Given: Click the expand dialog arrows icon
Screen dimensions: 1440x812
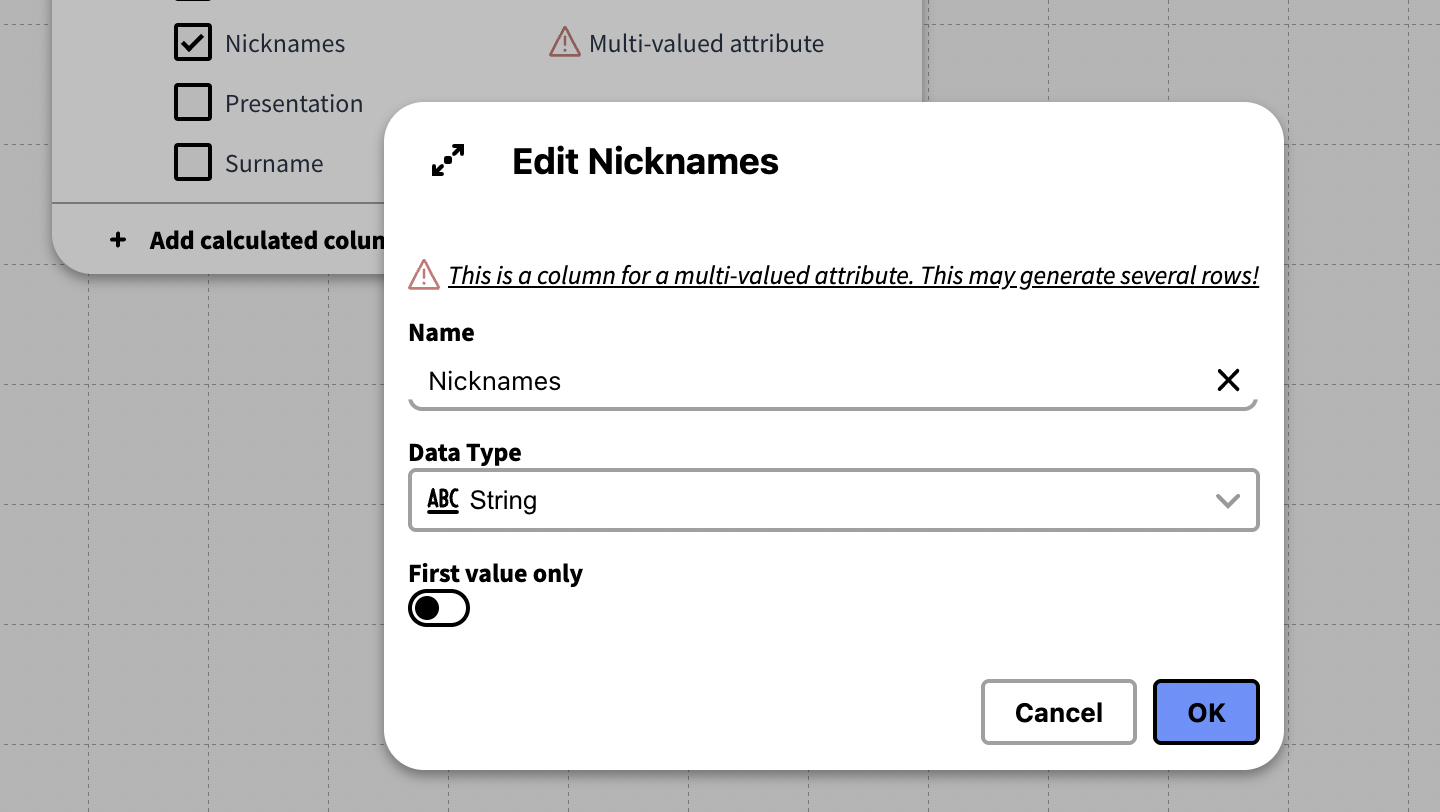Looking at the screenshot, I should pos(448,161).
